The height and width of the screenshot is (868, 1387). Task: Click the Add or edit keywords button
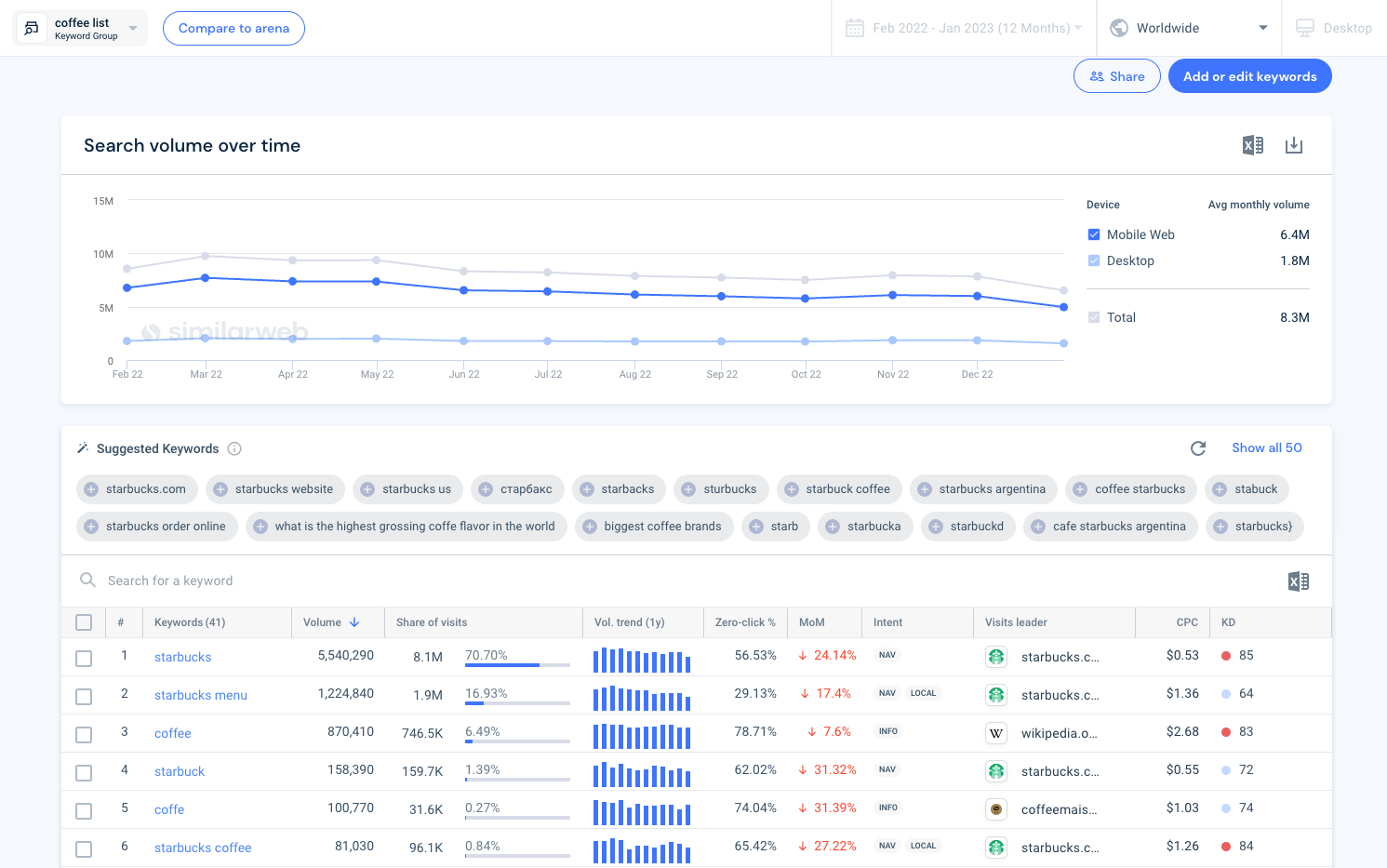1249,76
